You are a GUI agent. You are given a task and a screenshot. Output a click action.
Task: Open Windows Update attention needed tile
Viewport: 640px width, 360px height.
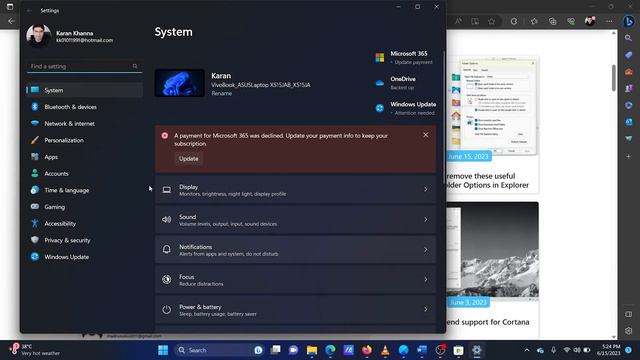coord(405,108)
